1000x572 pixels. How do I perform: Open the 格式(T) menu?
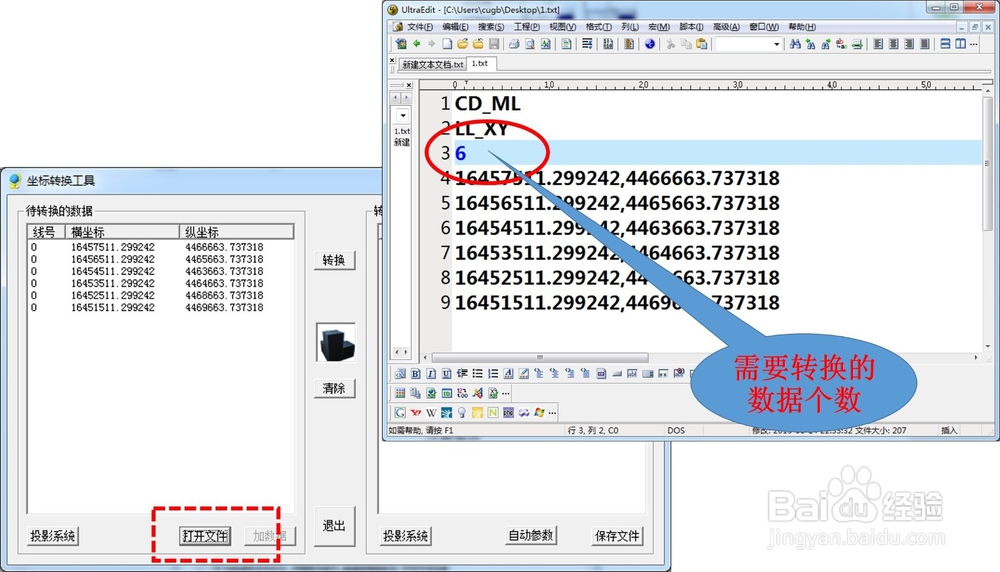(599, 27)
